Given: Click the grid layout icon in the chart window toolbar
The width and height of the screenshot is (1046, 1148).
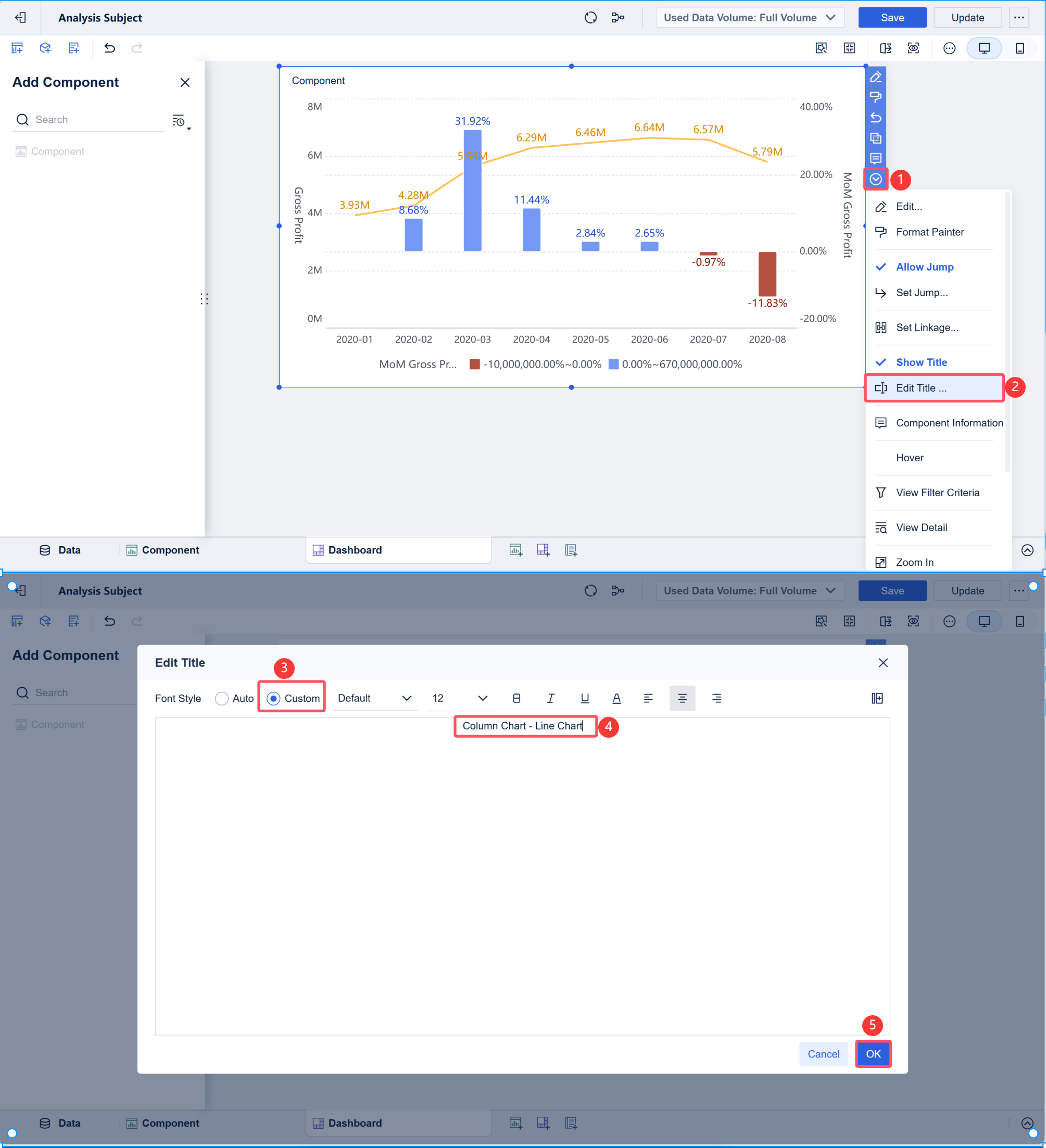Looking at the screenshot, I should (850, 48).
